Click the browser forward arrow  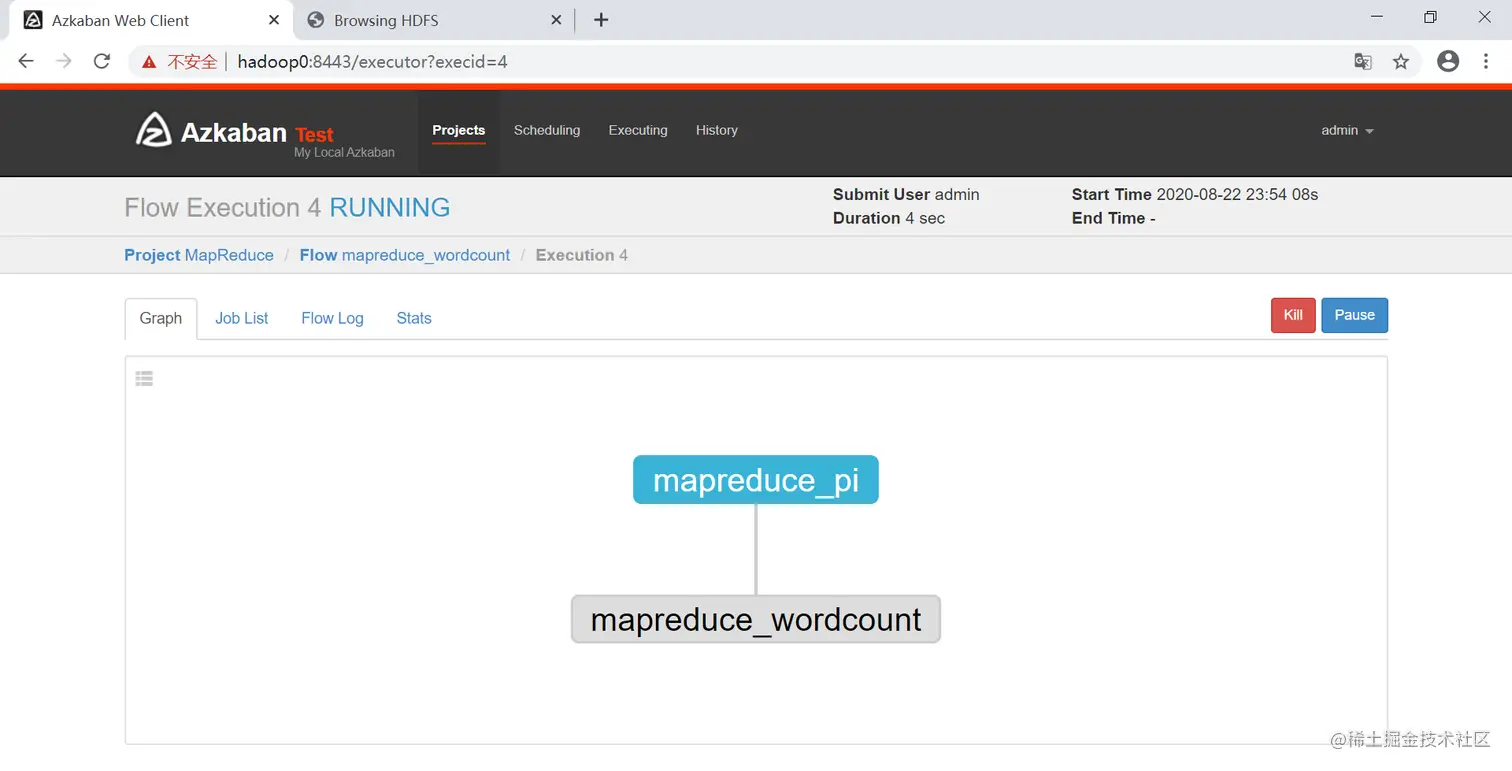coord(64,61)
